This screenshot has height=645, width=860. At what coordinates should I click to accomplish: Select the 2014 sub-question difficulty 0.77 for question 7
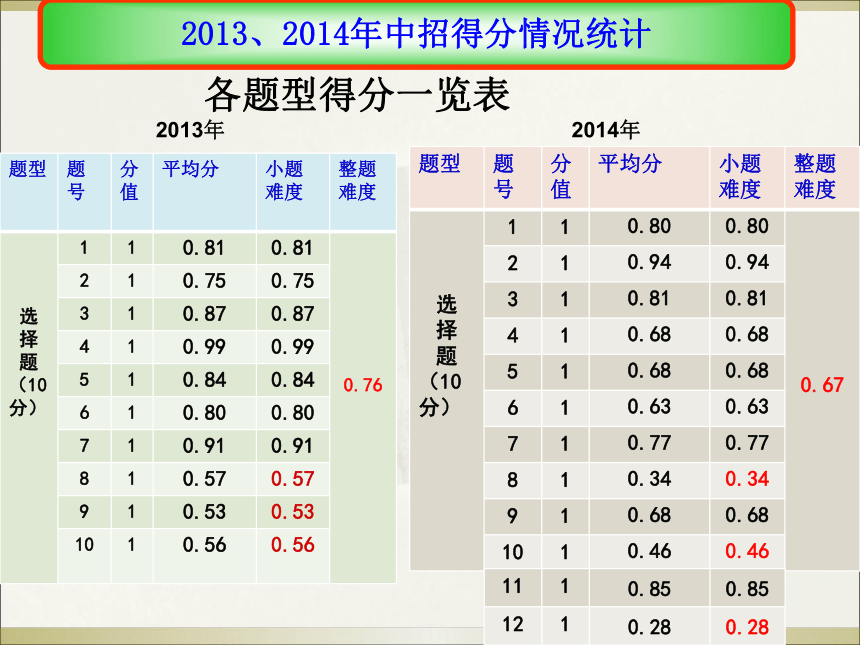(x=747, y=443)
